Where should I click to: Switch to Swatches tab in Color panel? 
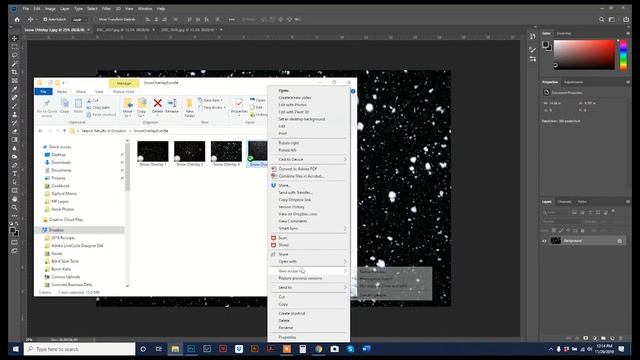tap(564, 33)
